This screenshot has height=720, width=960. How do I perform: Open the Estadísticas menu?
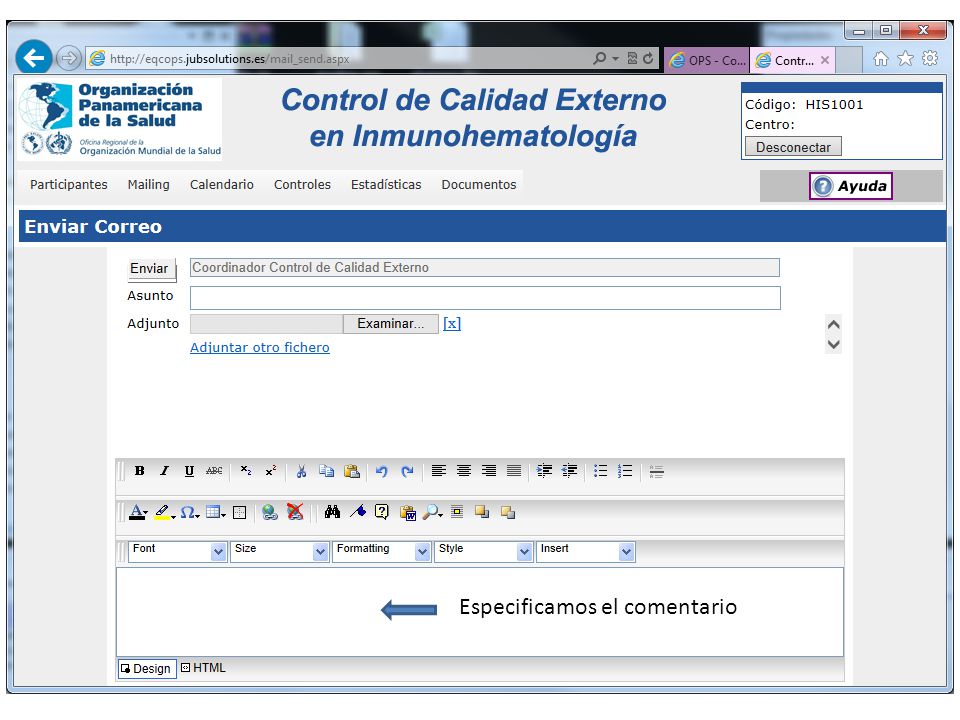click(x=386, y=184)
